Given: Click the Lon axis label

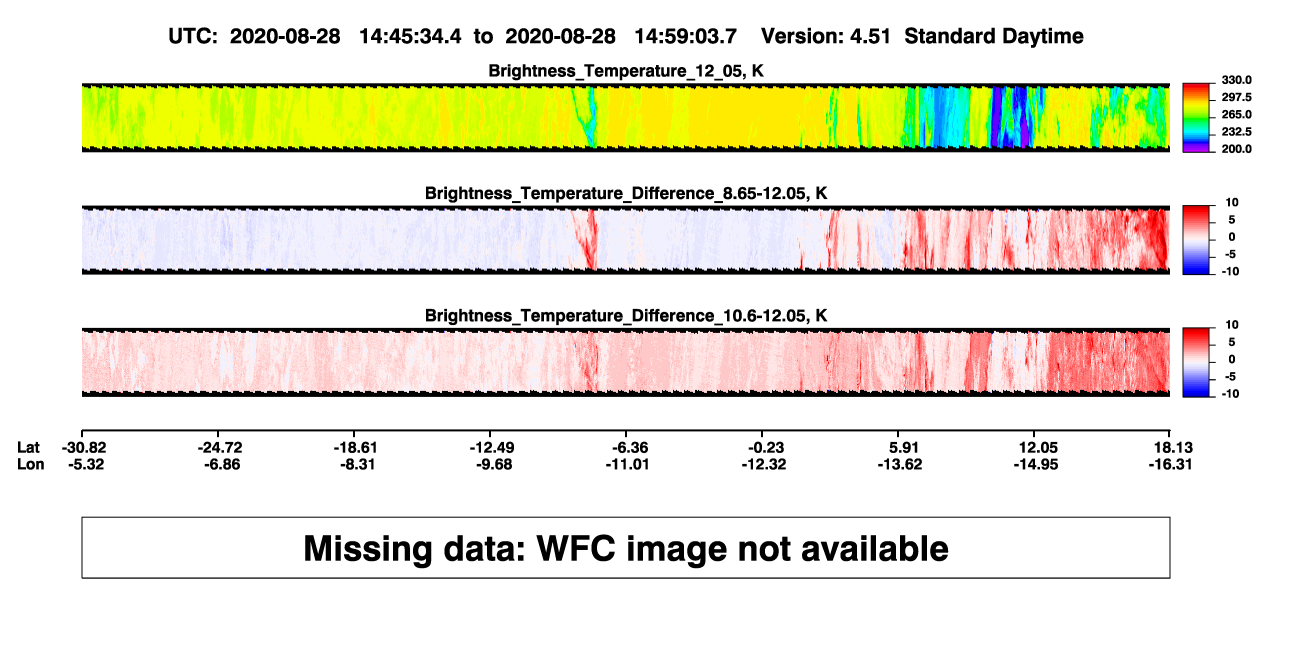Looking at the screenshot, I should pos(31,464).
